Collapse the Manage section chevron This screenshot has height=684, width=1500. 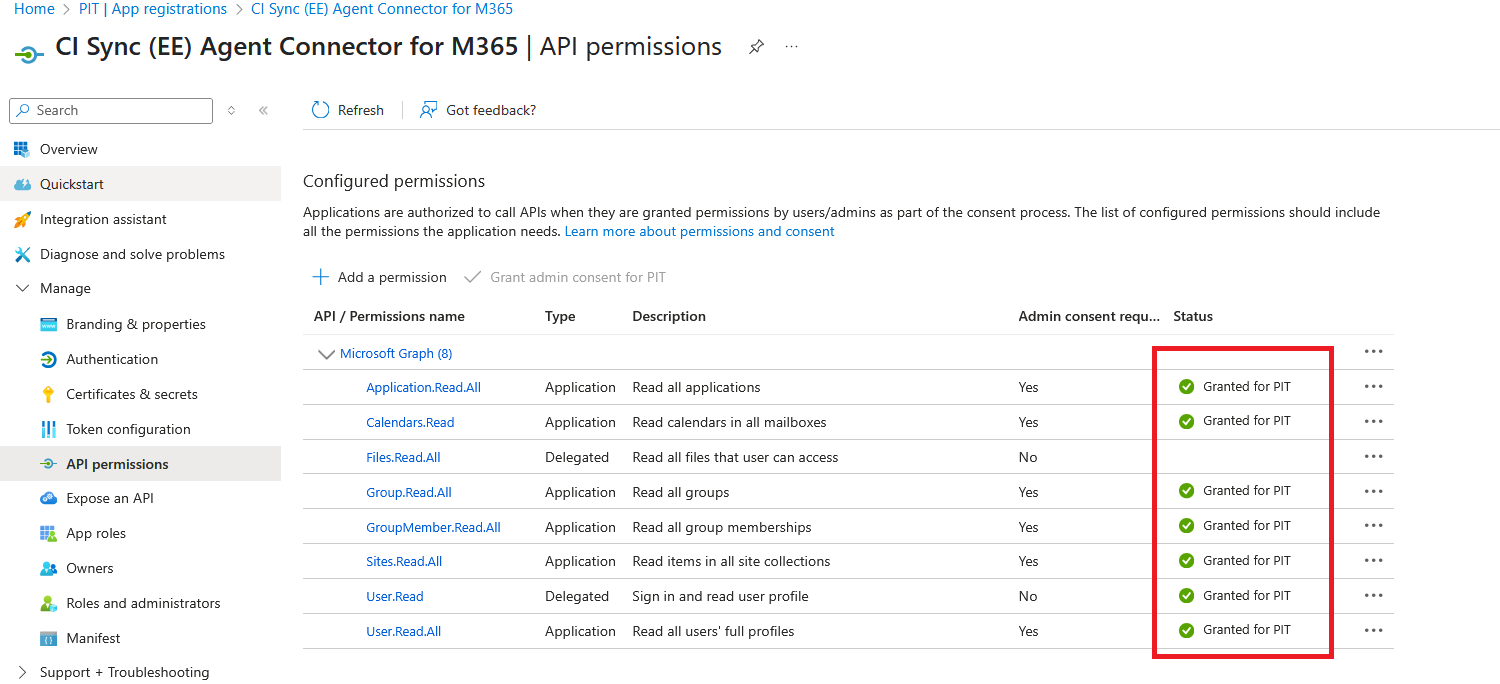click(x=22, y=288)
